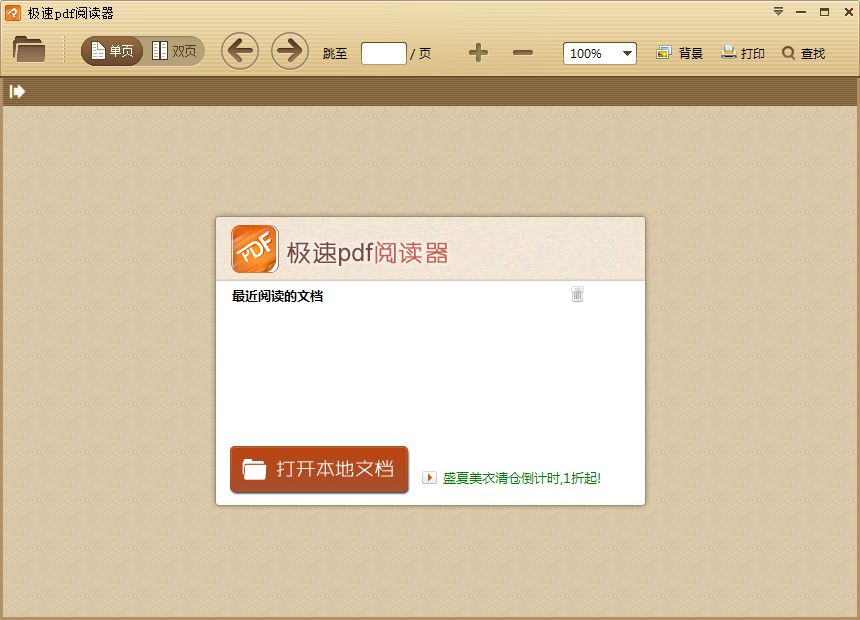Click inside the page number input box
This screenshot has width=860, height=620.
pyautogui.click(x=383, y=53)
